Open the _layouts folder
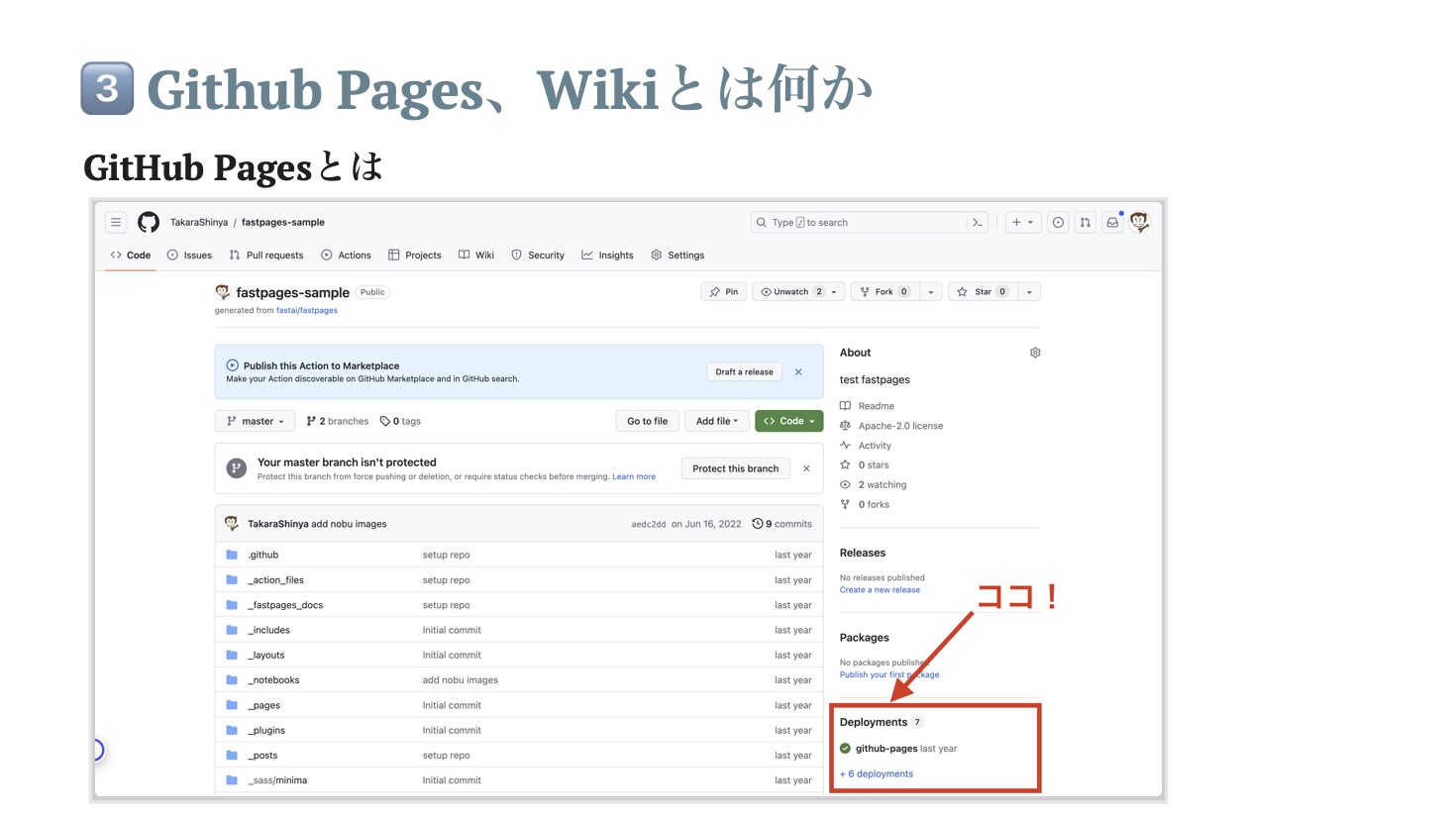Viewport: 1456px width, 820px height. coord(266,656)
